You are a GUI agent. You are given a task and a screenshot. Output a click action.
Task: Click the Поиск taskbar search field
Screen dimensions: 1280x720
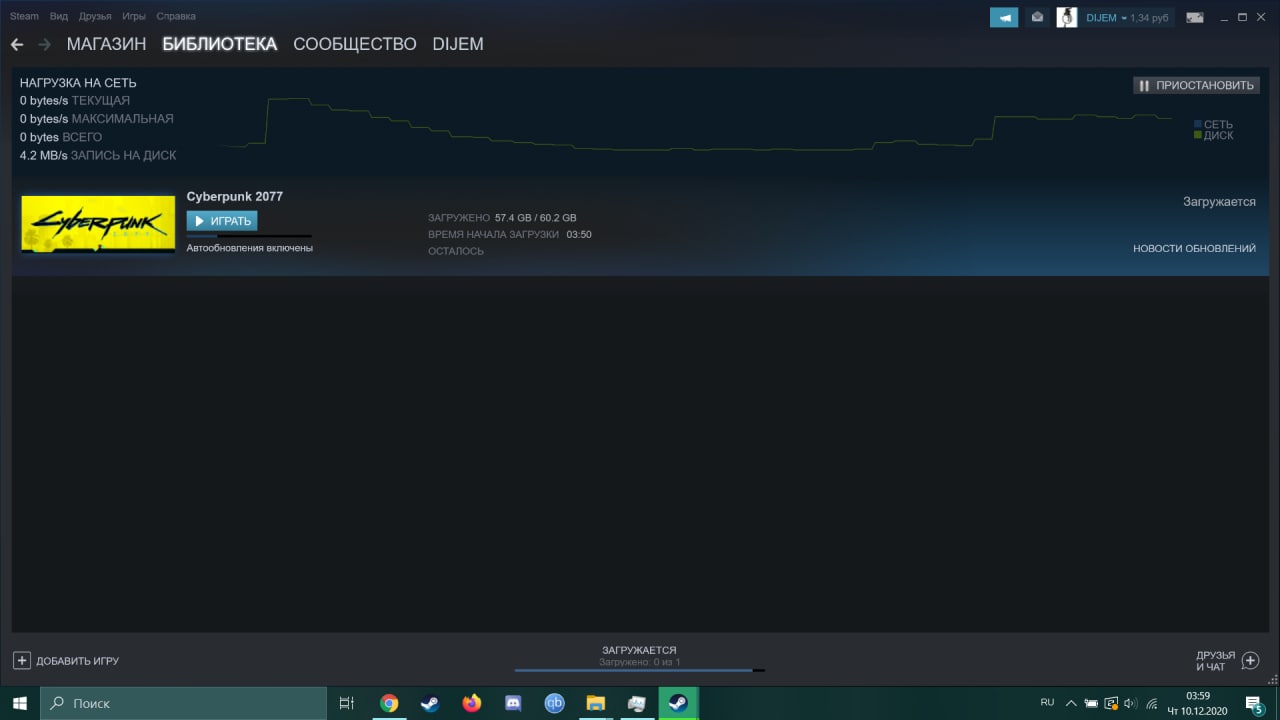tap(183, 703)
